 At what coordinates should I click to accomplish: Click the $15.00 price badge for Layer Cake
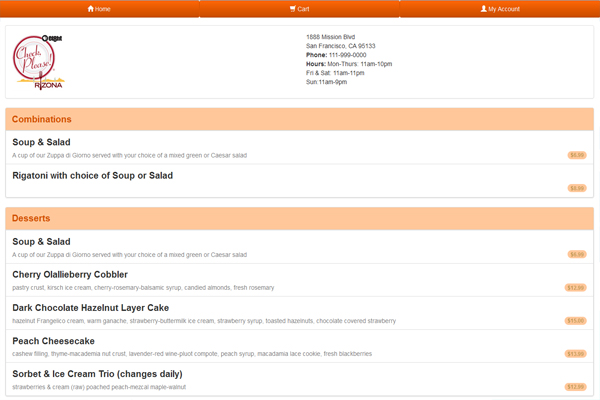click(x=575, y=321)
